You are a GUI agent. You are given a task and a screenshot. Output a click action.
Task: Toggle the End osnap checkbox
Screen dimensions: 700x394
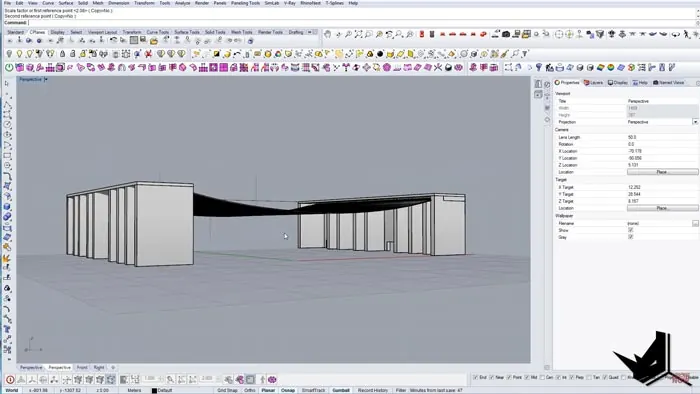(475, 377)
